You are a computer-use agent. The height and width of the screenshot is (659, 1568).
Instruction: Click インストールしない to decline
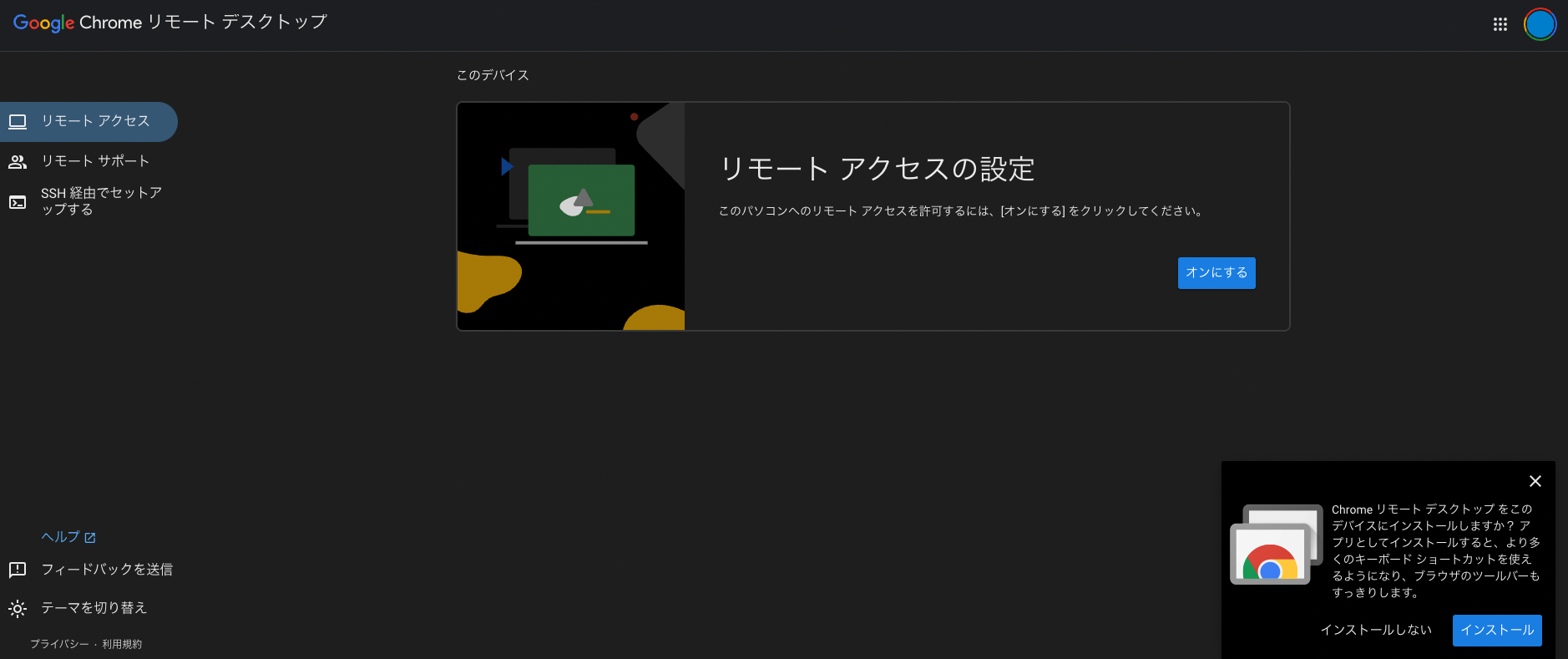click(x=1376, y=631)
